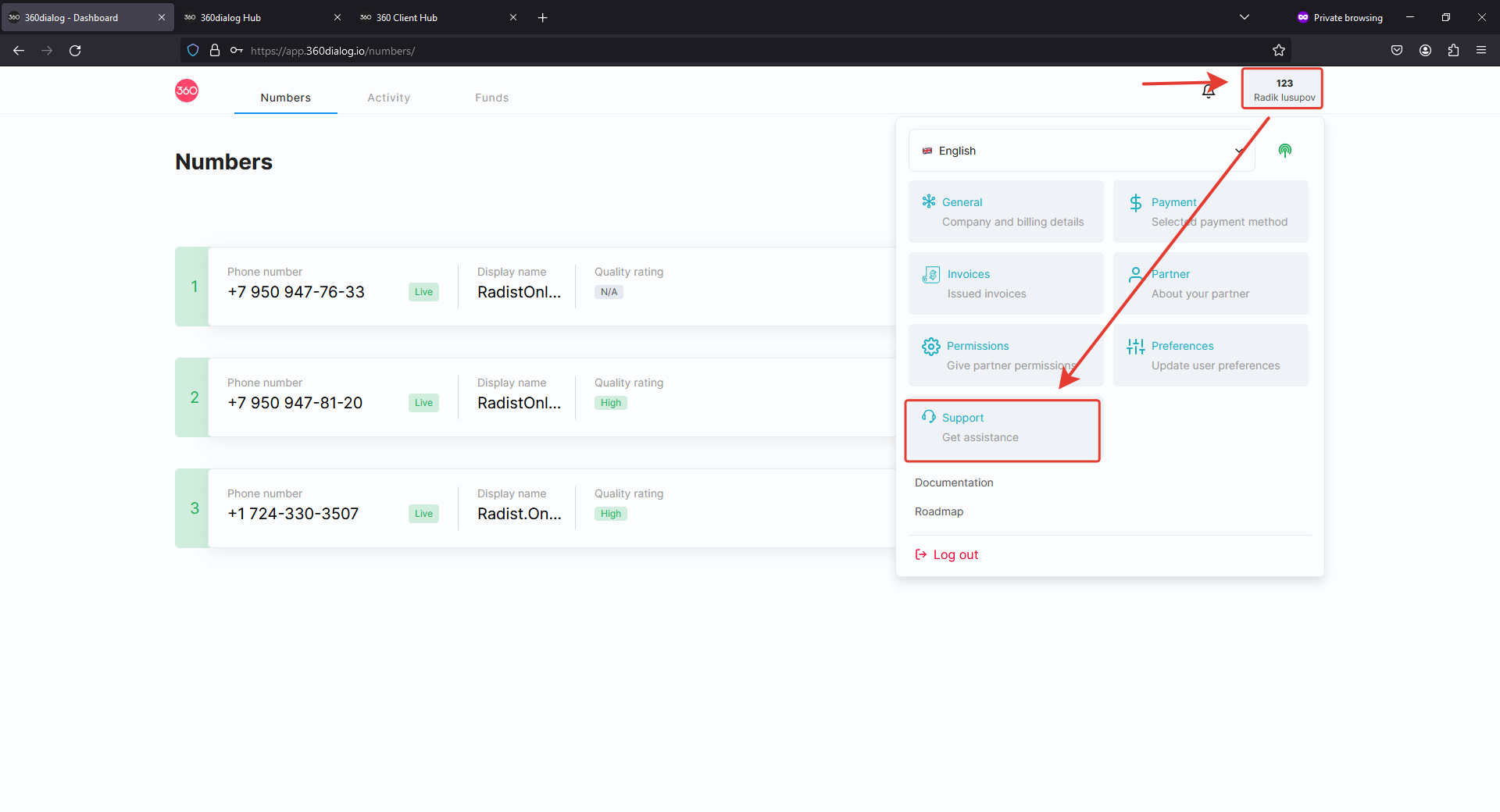Click Live badge for +7 950 947-81-20
The height and width of the screenshot is (812, 1500).
coord(423,403)
